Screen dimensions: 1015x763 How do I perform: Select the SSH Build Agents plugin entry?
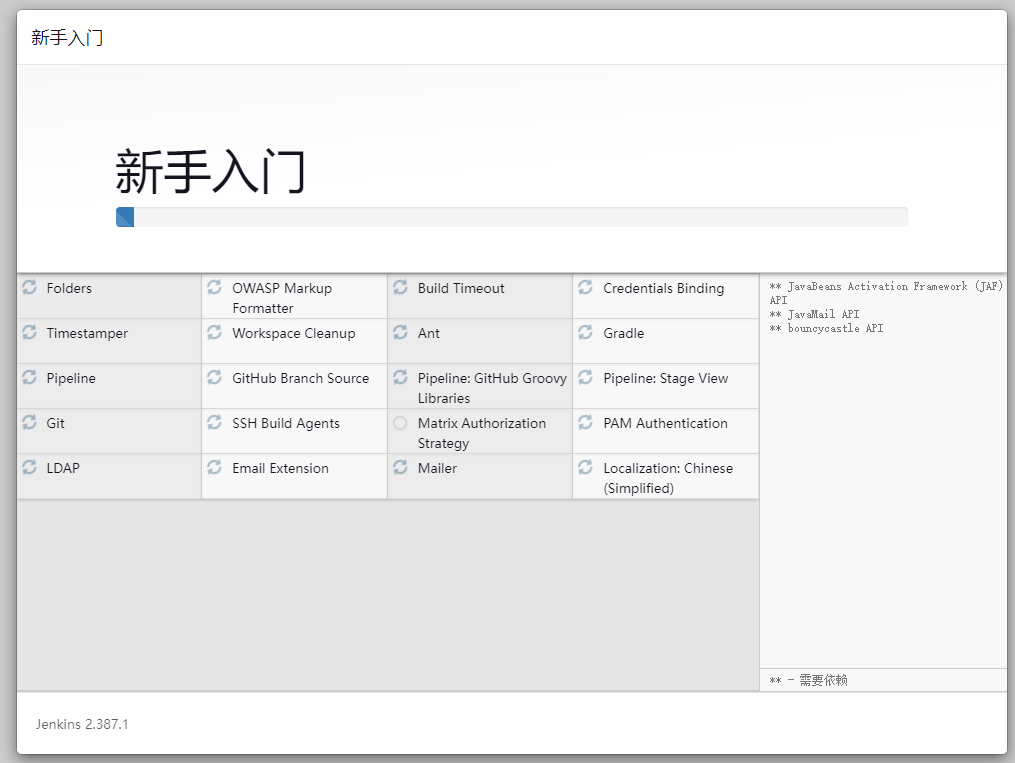(286, 423)
